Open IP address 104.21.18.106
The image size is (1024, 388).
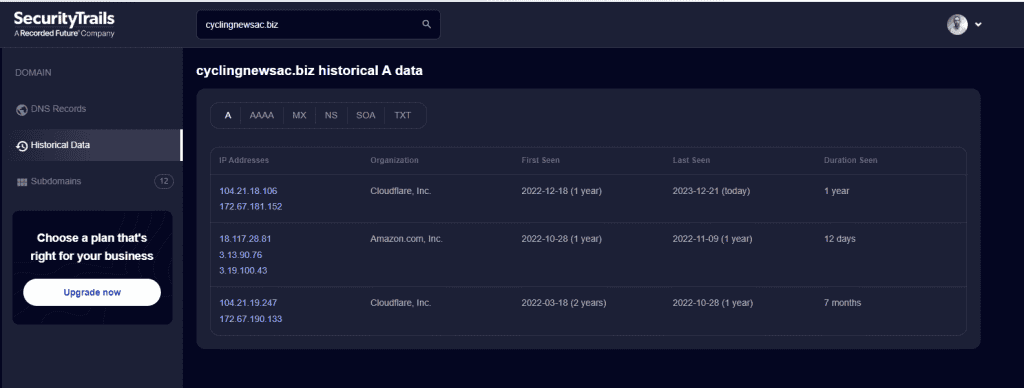pos(248,191)
